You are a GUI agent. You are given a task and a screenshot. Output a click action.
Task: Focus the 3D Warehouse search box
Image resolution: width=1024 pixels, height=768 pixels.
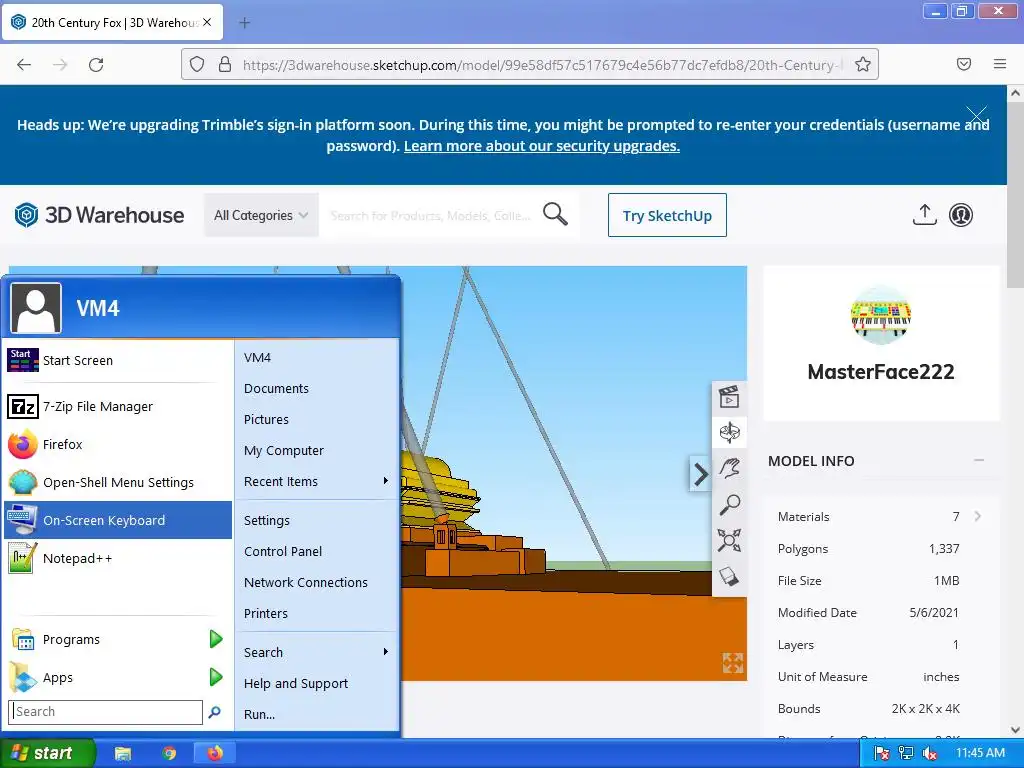[431, 215]
